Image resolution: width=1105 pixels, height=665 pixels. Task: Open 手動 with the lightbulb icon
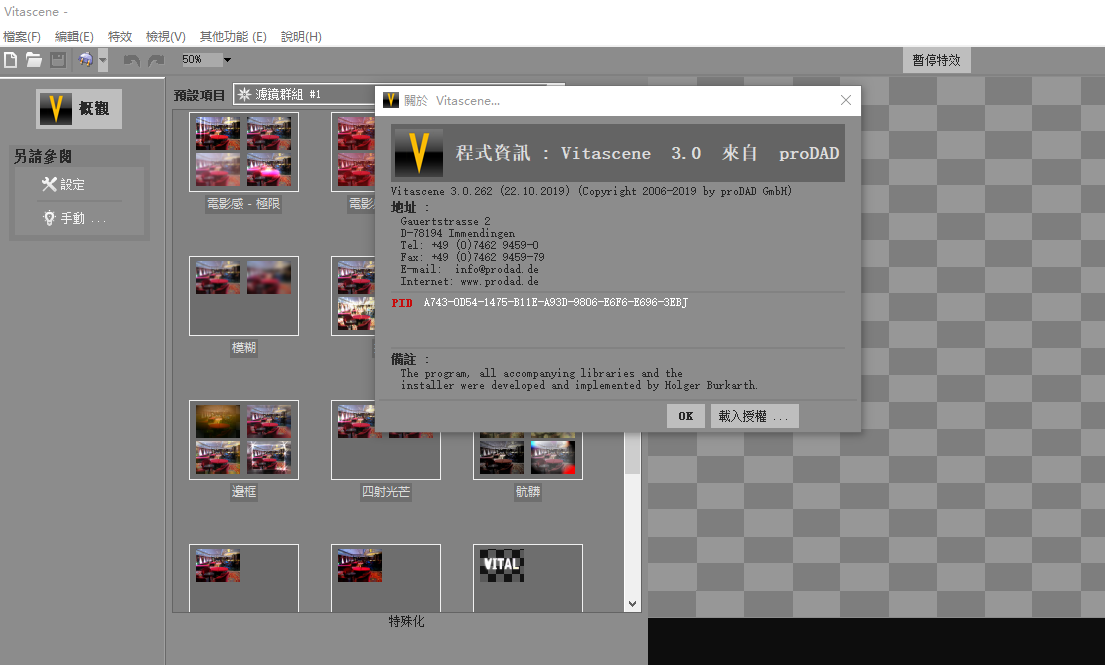pyautogui.click(x=73, y=218)
